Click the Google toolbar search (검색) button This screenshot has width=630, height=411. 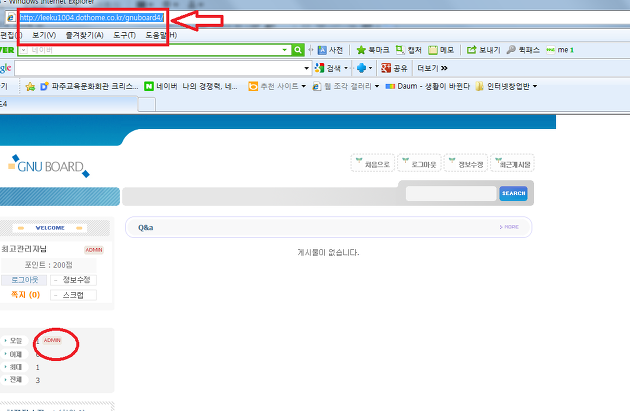[328, 68]
